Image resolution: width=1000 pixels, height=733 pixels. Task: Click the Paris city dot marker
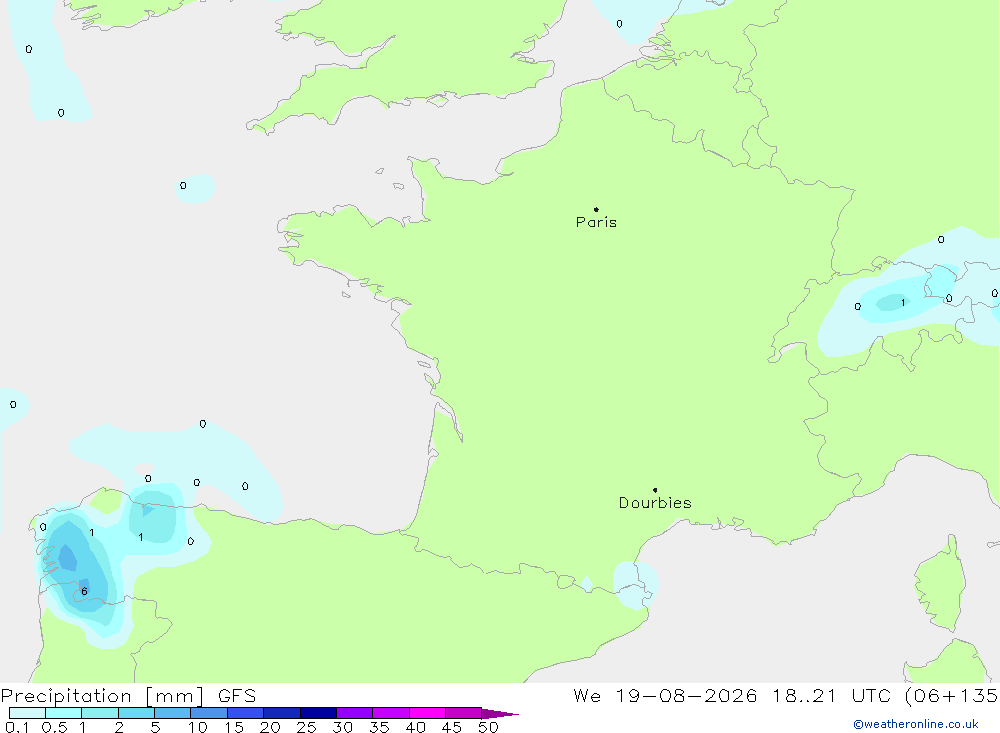coord(596,209)
